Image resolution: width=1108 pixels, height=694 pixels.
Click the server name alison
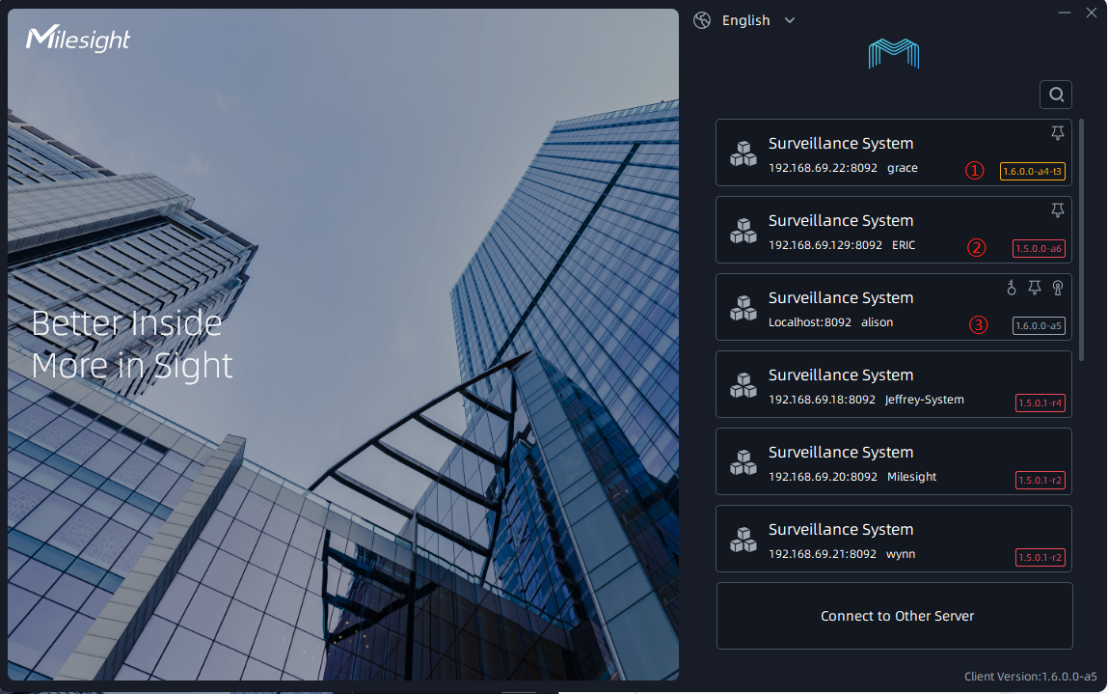tap(877, 322)
